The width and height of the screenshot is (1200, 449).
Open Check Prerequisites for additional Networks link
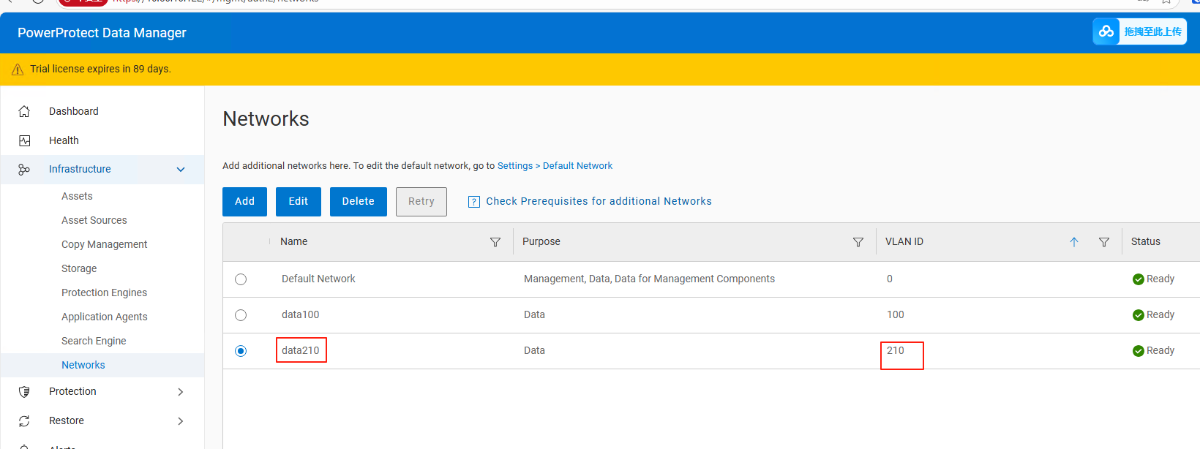coord(599,201)
